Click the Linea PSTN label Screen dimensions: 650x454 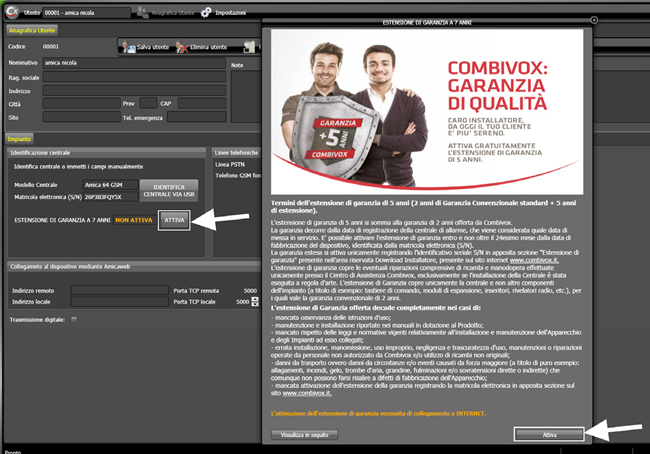pos(230,165)
